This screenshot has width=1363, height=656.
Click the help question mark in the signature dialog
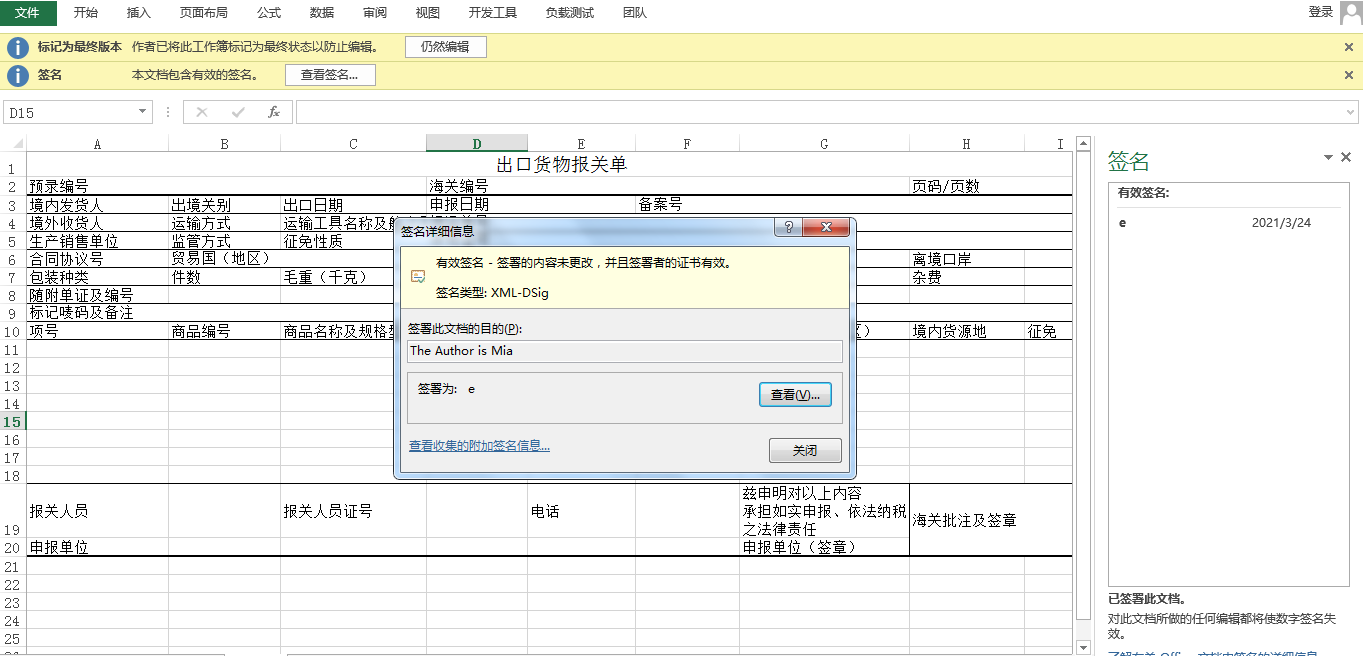[787, 227]
